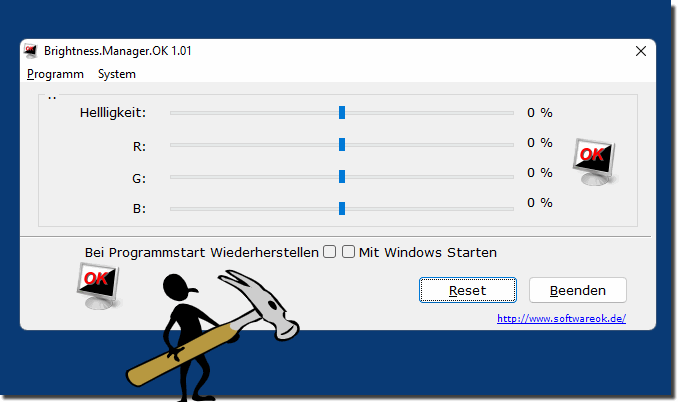Click the Helligkeit 0 % value
678x402 pixels.
(540, 113)
